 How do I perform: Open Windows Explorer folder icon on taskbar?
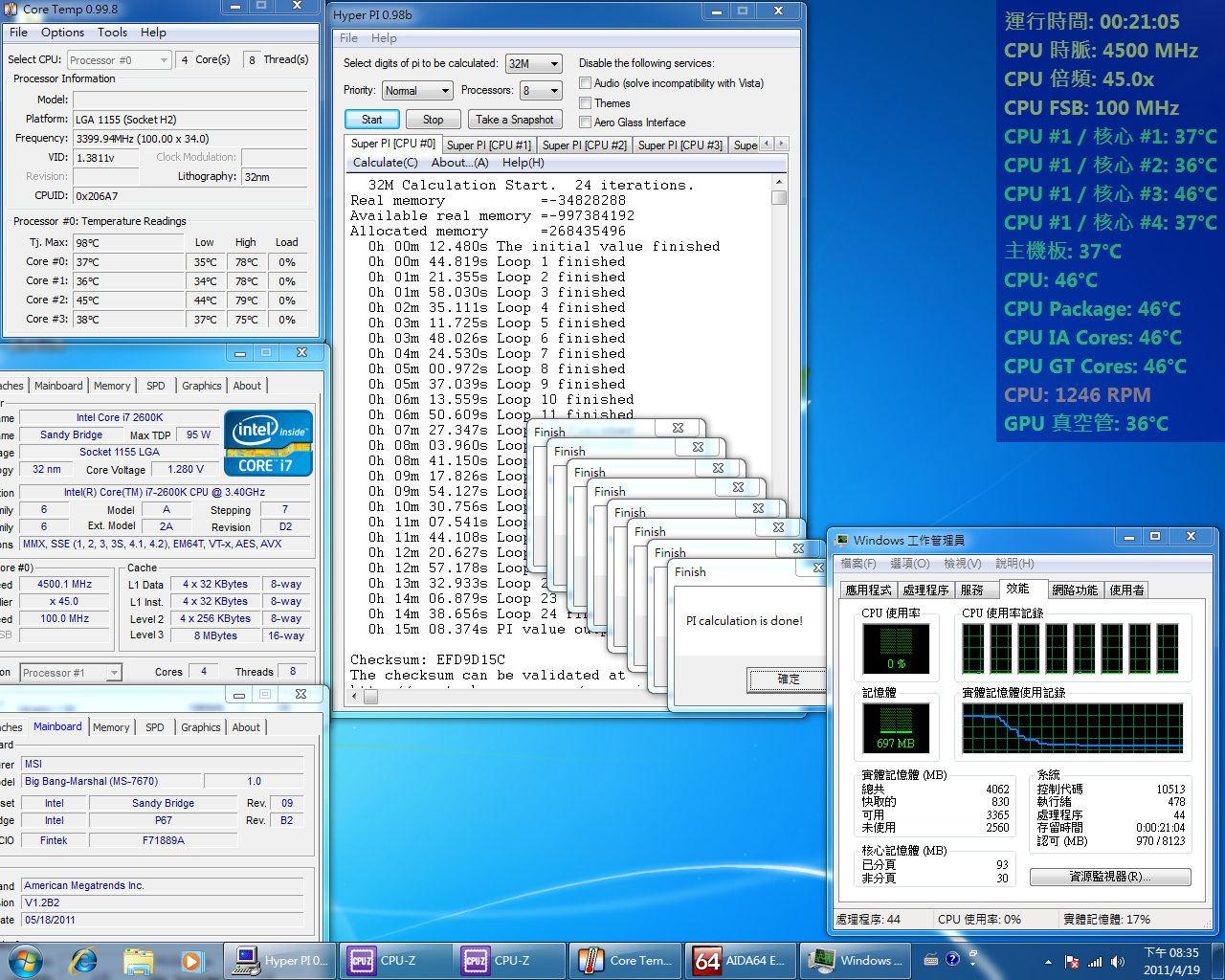click(x=138, y=960)
